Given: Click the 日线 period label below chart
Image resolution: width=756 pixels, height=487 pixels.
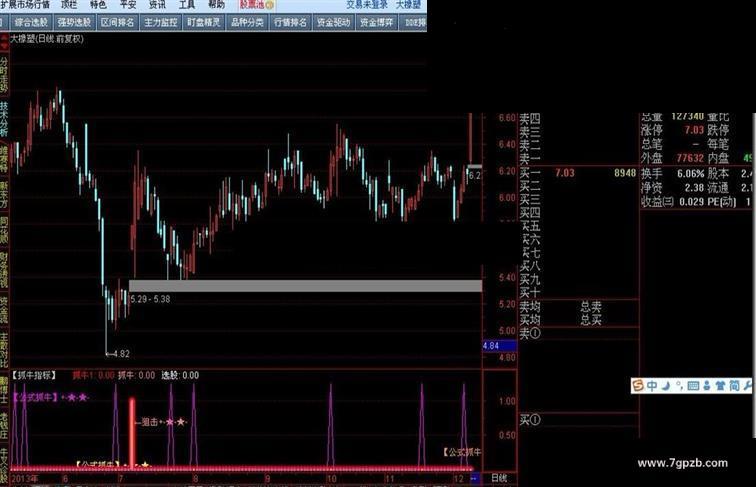Looking at the screenshot, I should point(499,478).
